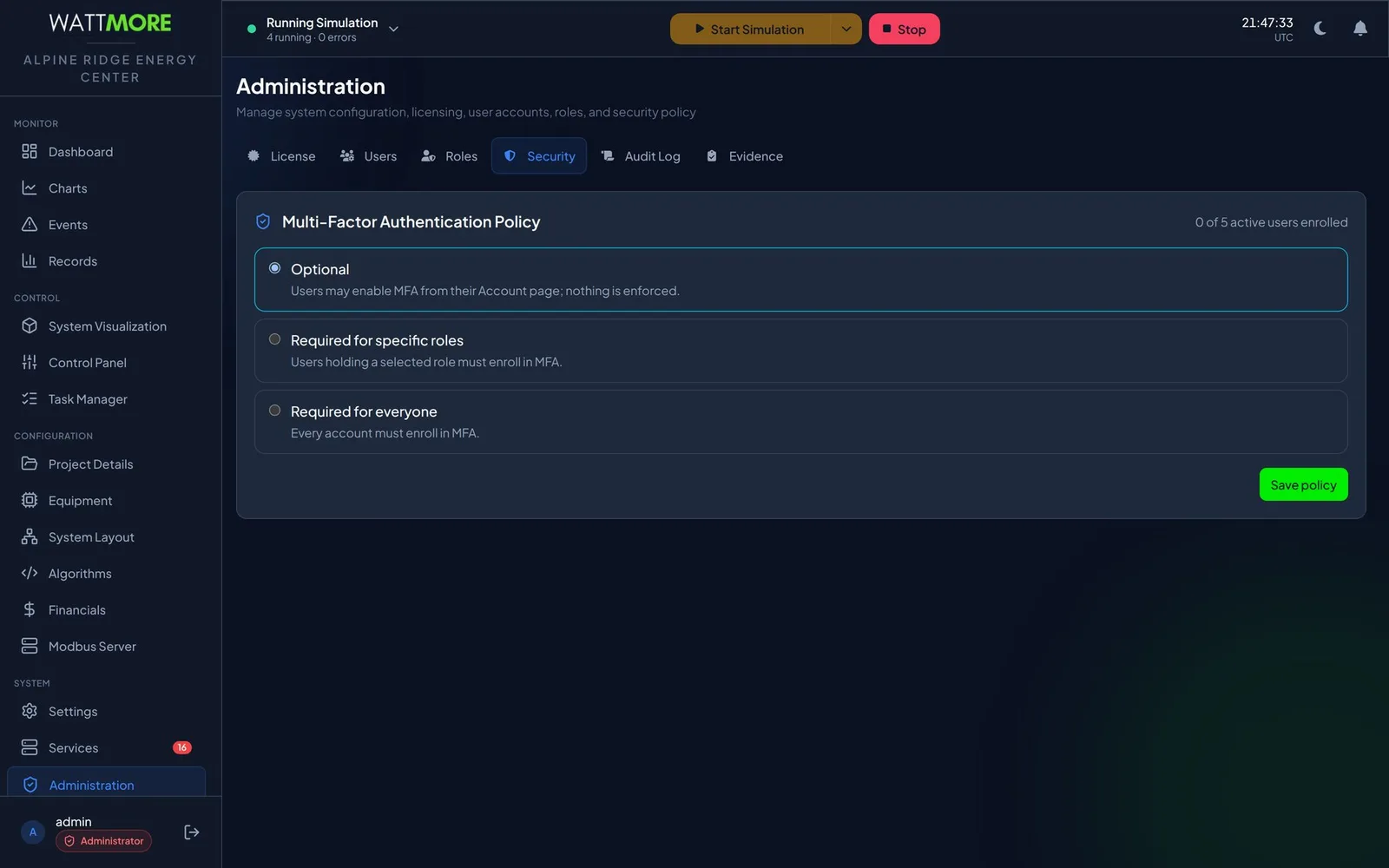Open the Project Details folder icon

tap(30, 464)
